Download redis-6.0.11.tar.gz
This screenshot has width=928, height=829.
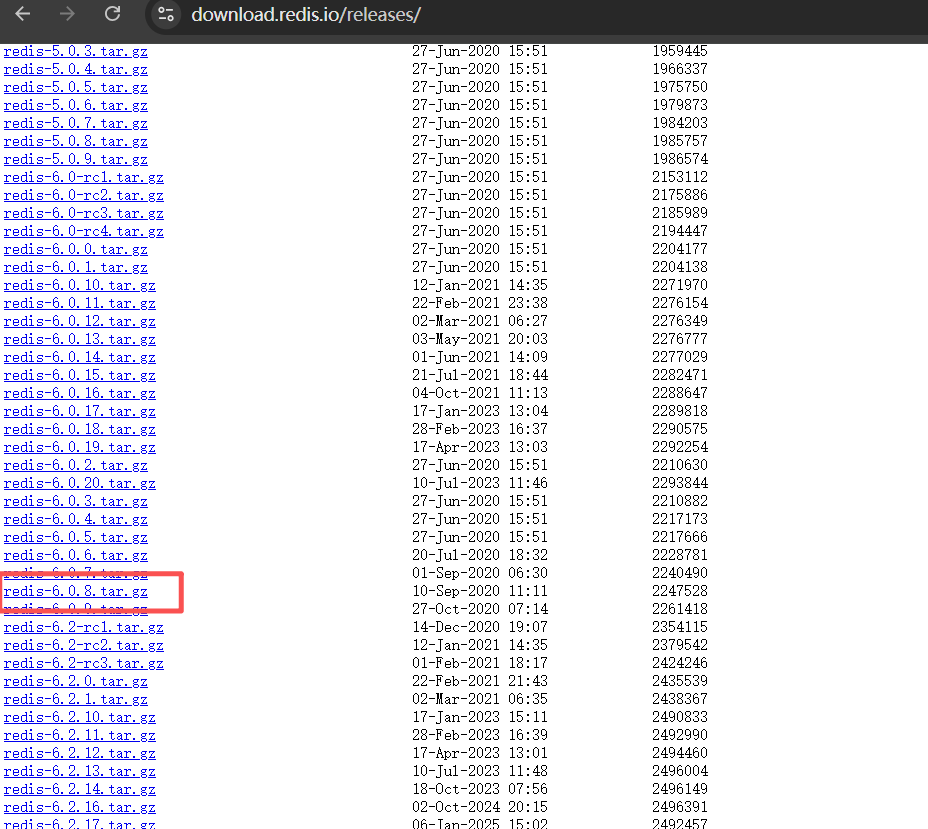[x=80, y=304]
